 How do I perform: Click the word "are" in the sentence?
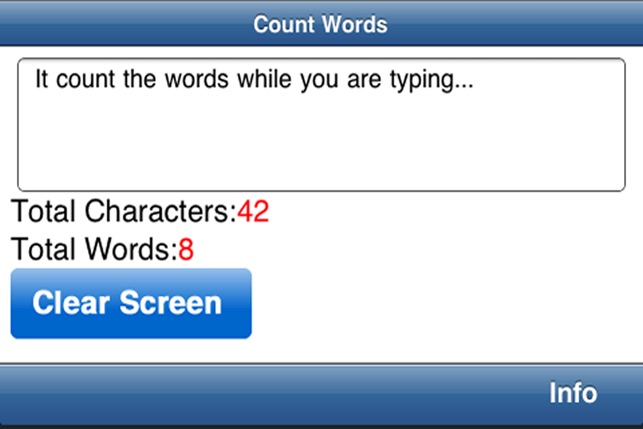(364, 80)
